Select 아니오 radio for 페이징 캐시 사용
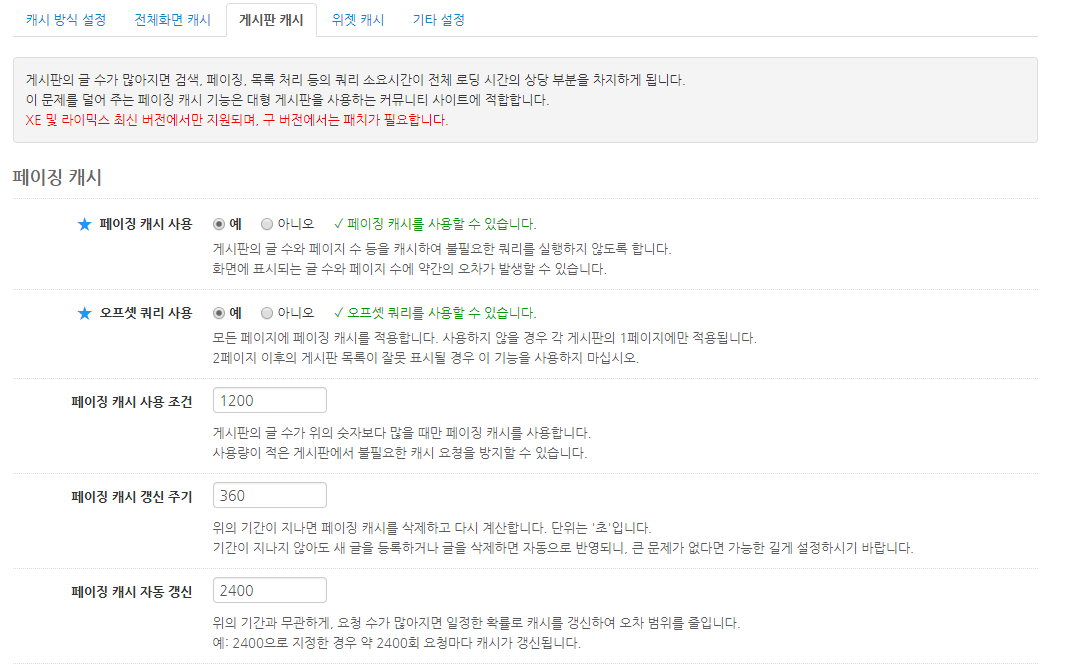Viewport: 1083px width, 668px height. pyautogui.click(x=266, y=224)
